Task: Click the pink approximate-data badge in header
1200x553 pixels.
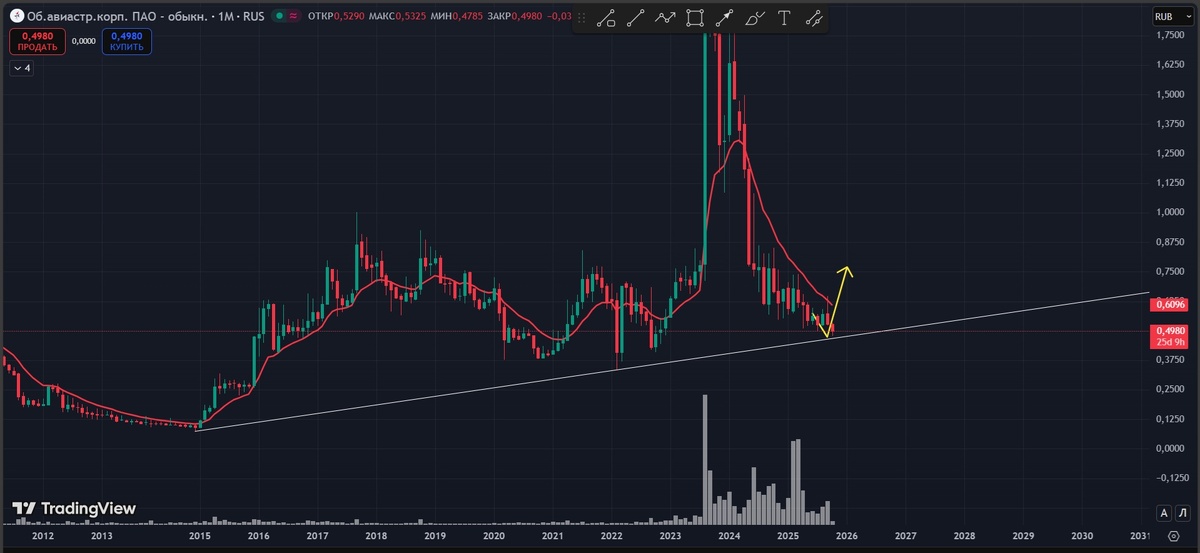Action: (294, 17)
